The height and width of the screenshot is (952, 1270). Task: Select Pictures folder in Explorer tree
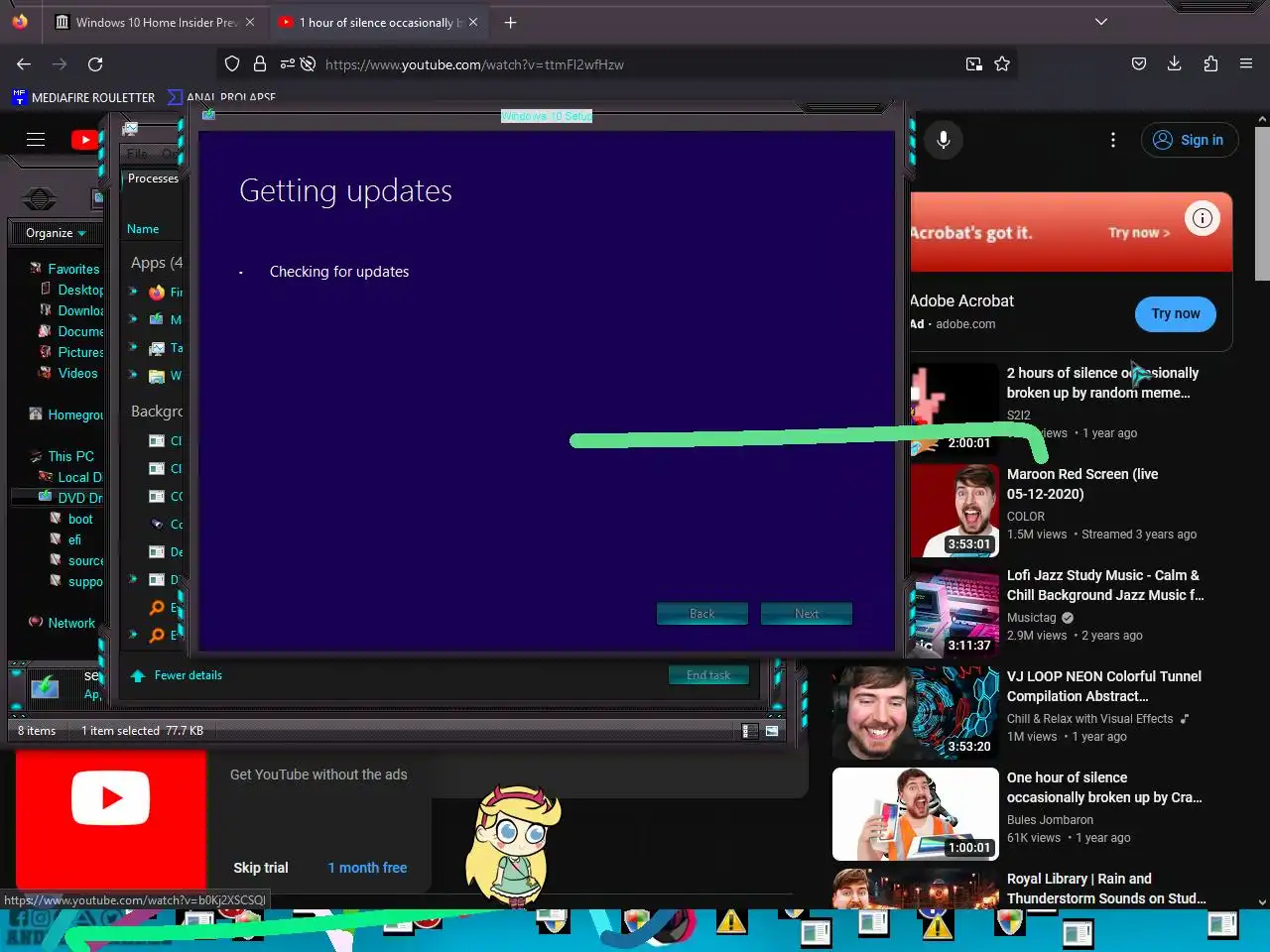click(x=79, y=352)
